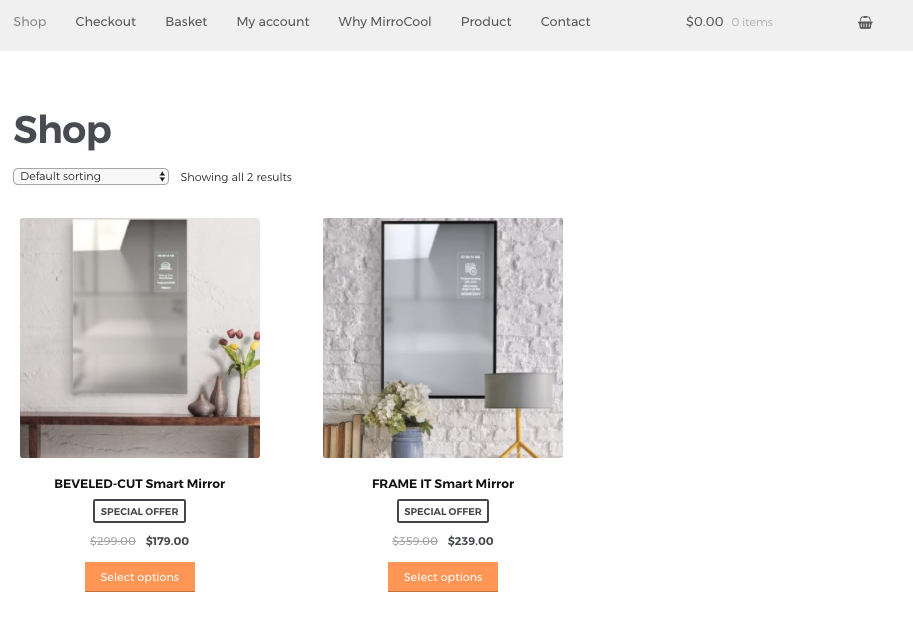Open the FRAME IT Smart Mirror title link
This screenshot has width=913, height=618.
443,483
